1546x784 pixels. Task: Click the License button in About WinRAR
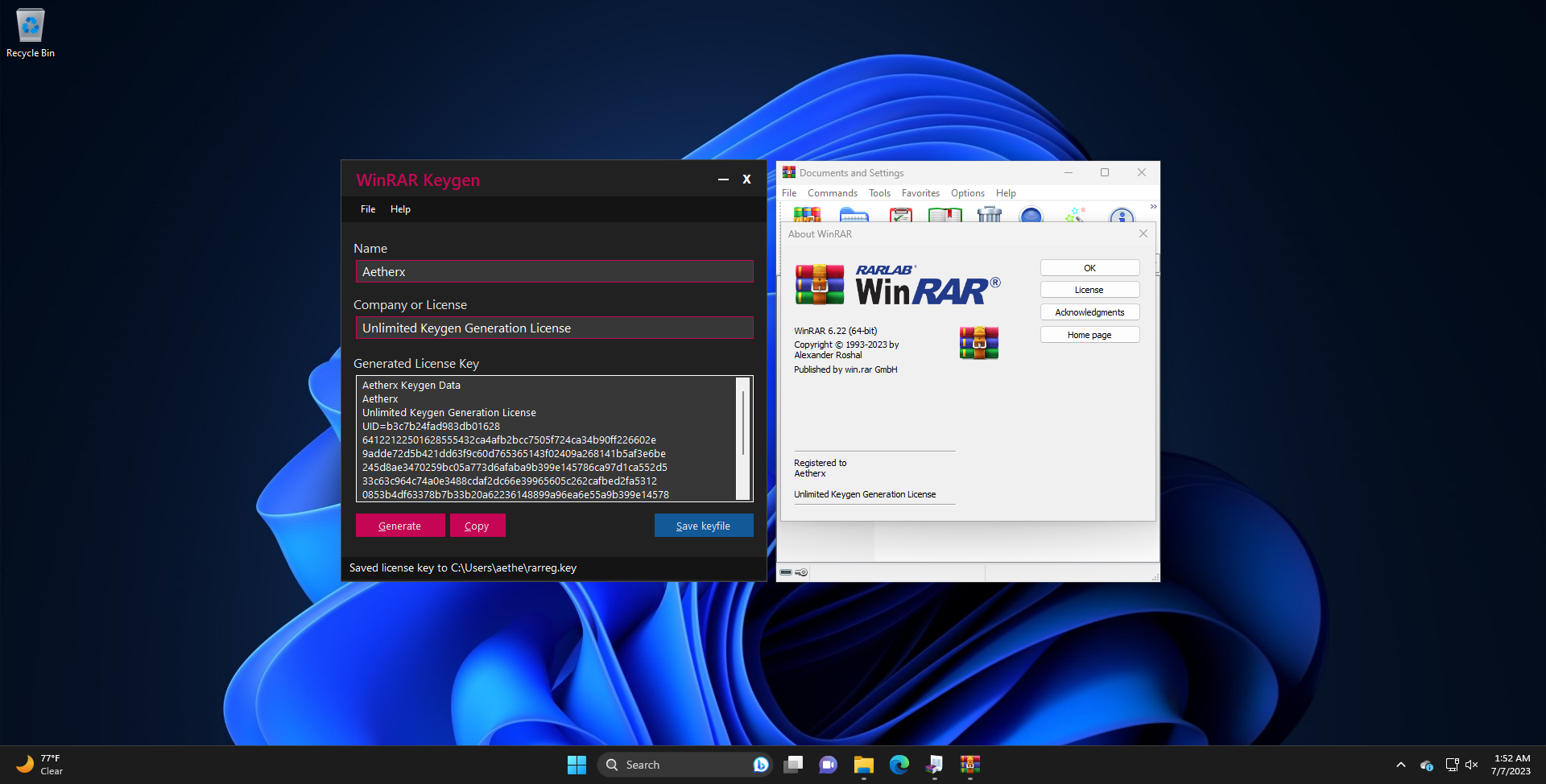coord(1089,290)
